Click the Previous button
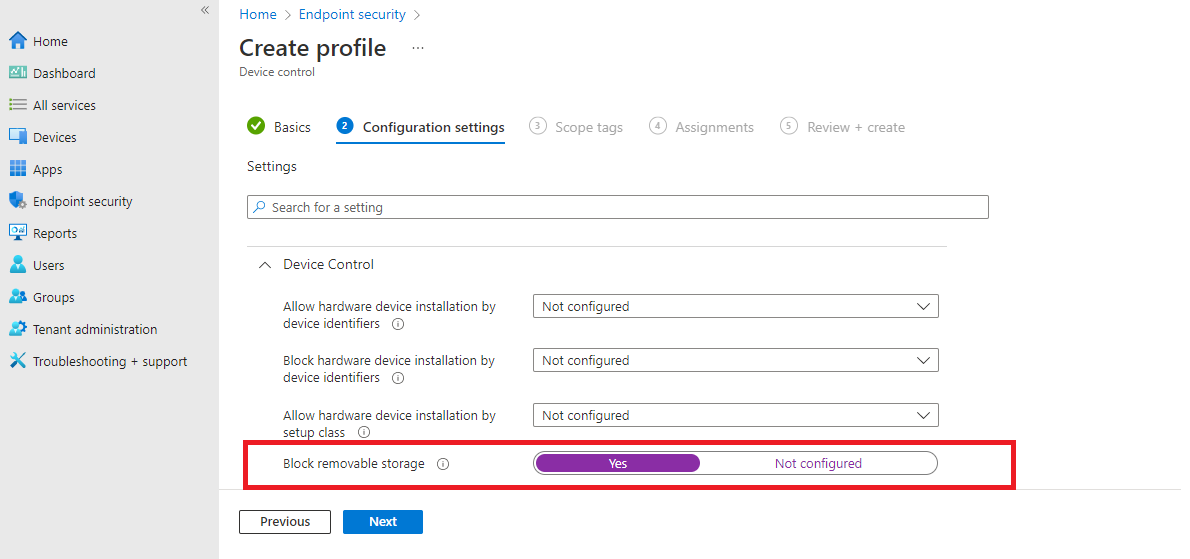The image size is (1190, 559). (x=285, y=522)
